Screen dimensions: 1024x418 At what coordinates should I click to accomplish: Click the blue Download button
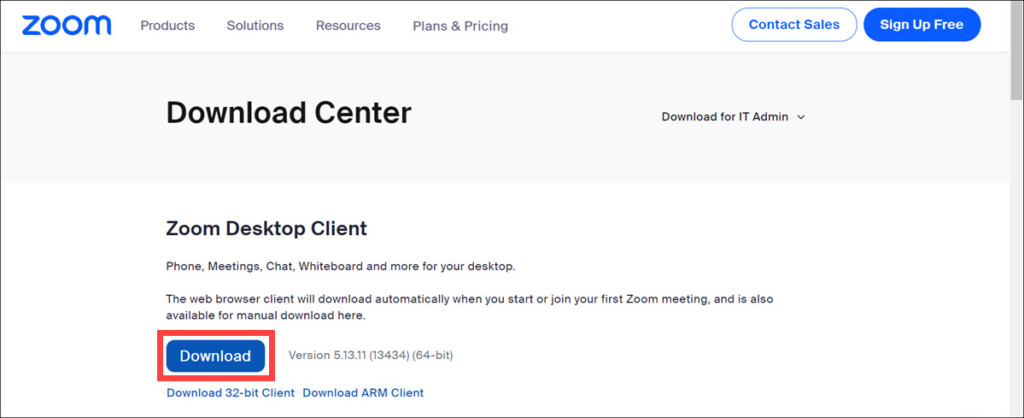pyautogui.click(x=215, y=356)
